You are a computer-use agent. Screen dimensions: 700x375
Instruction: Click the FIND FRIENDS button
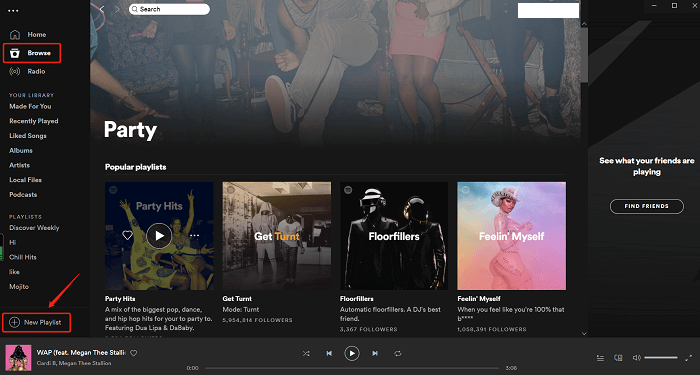pyautogui.click(x=647, y=206)
